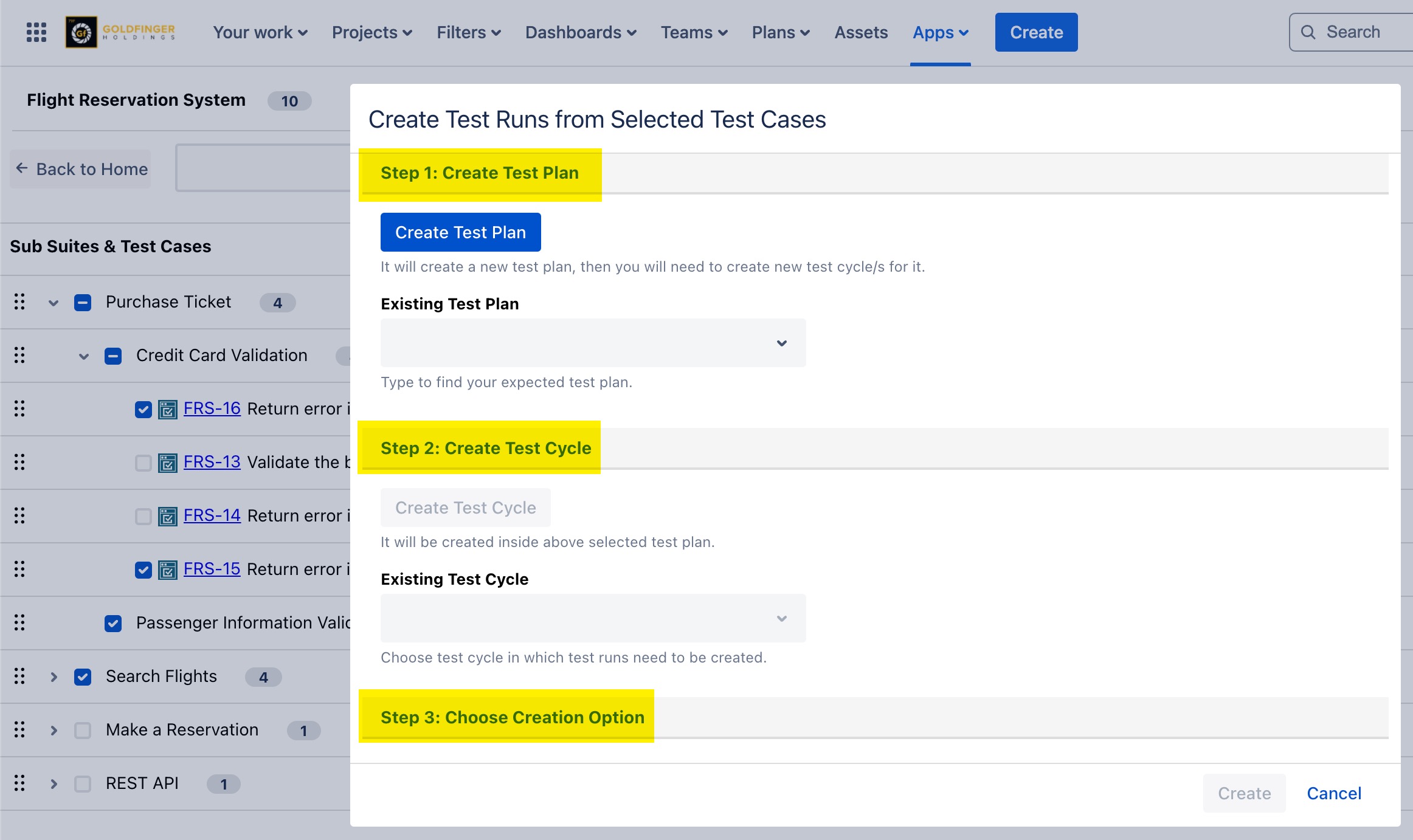Screen dimensions: 1413x840
Task: Open the test case icon beside FRS-16
Action: point(167,409)
